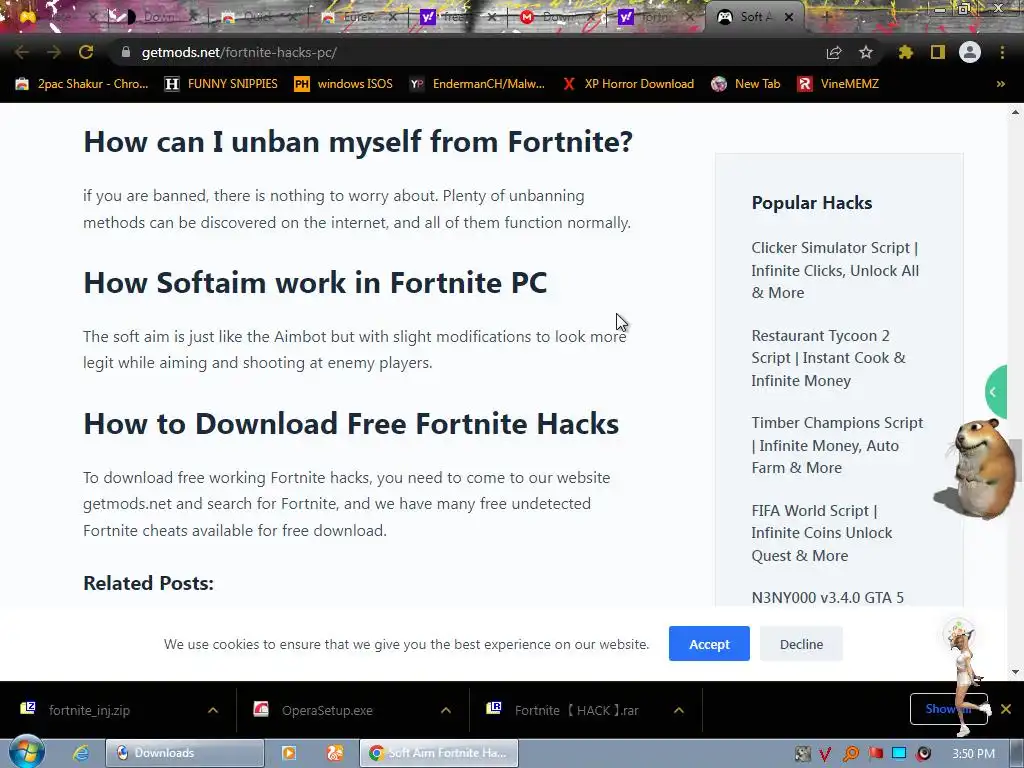Image resolution: width=1024 pixels, height=768 pixels.
Task: Open the share page icon in address bar
Action: point(834,52)
